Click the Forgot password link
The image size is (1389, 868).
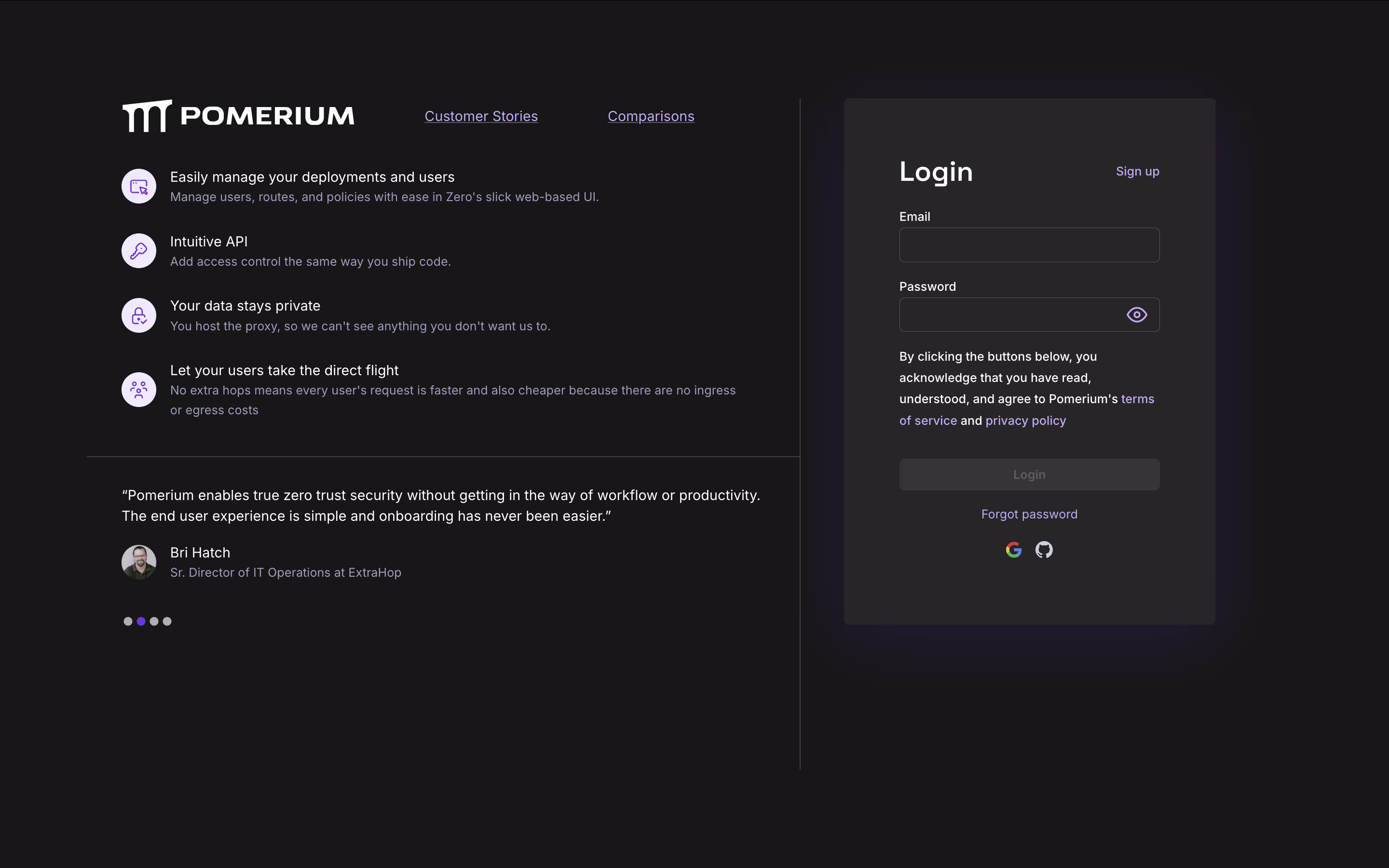click(1029, 515)
